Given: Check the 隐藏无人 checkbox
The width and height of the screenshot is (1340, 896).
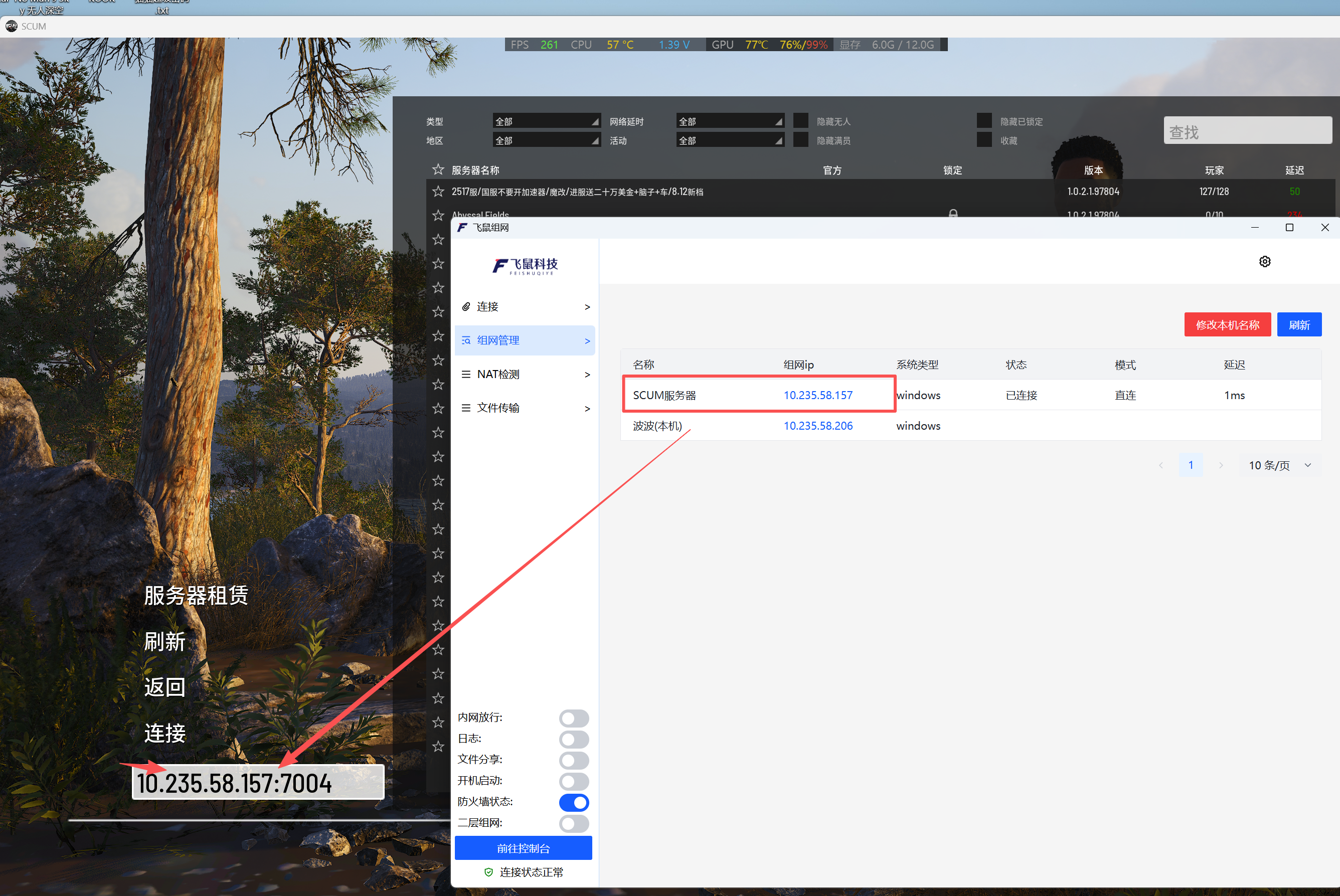Looking at the screenshot, I should 801,121.
